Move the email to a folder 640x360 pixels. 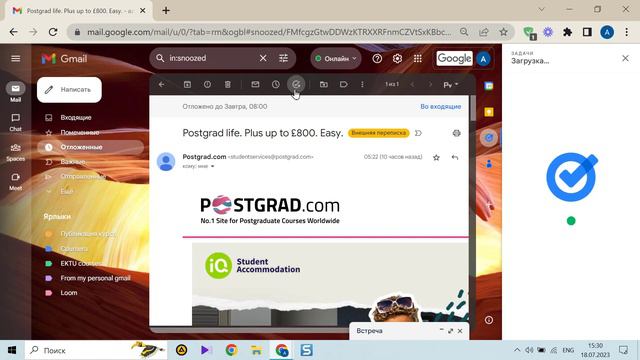click(x=324, y=84)
